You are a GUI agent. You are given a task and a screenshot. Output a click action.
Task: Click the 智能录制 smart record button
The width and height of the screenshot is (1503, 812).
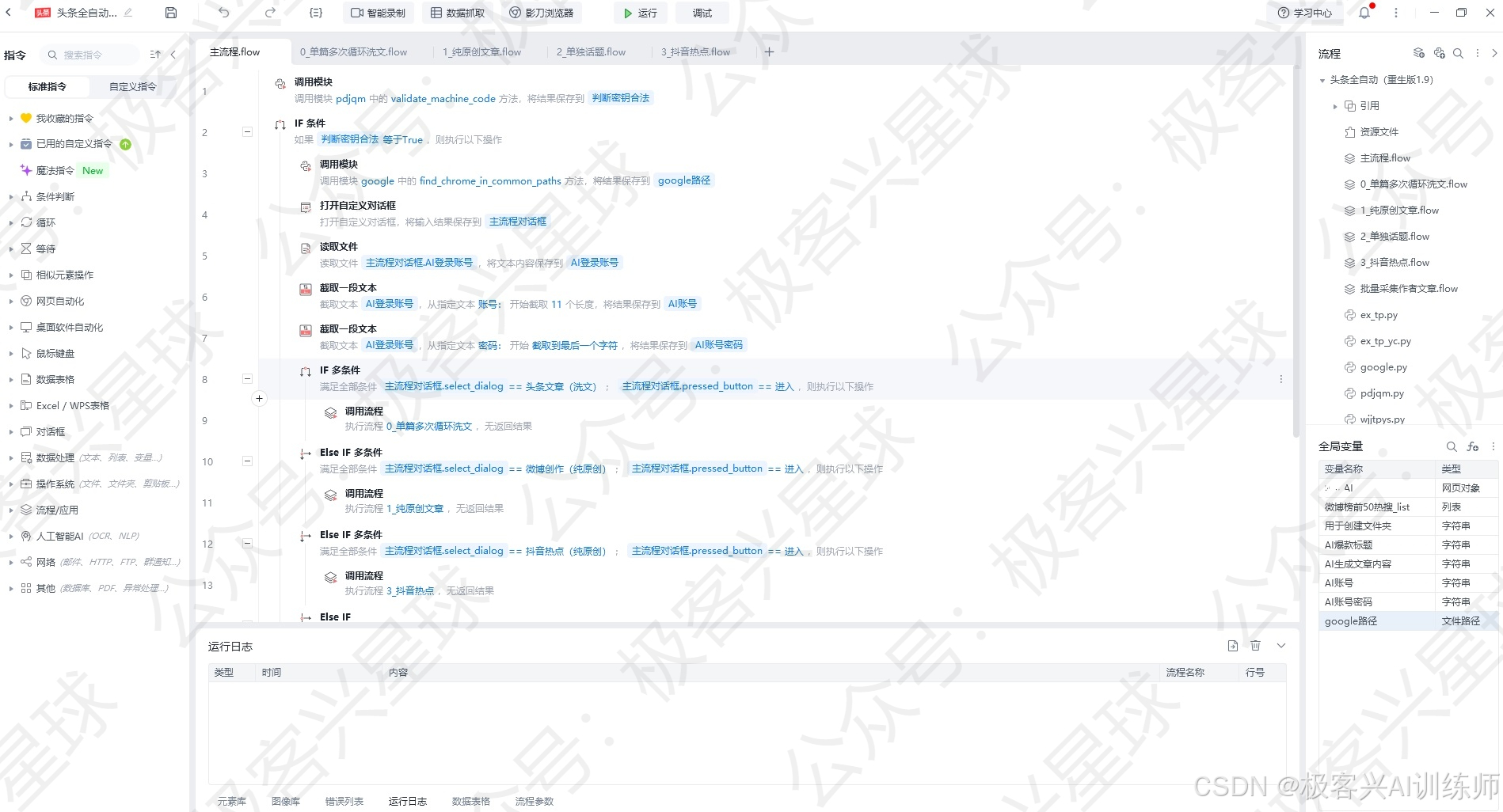(378, 13)
